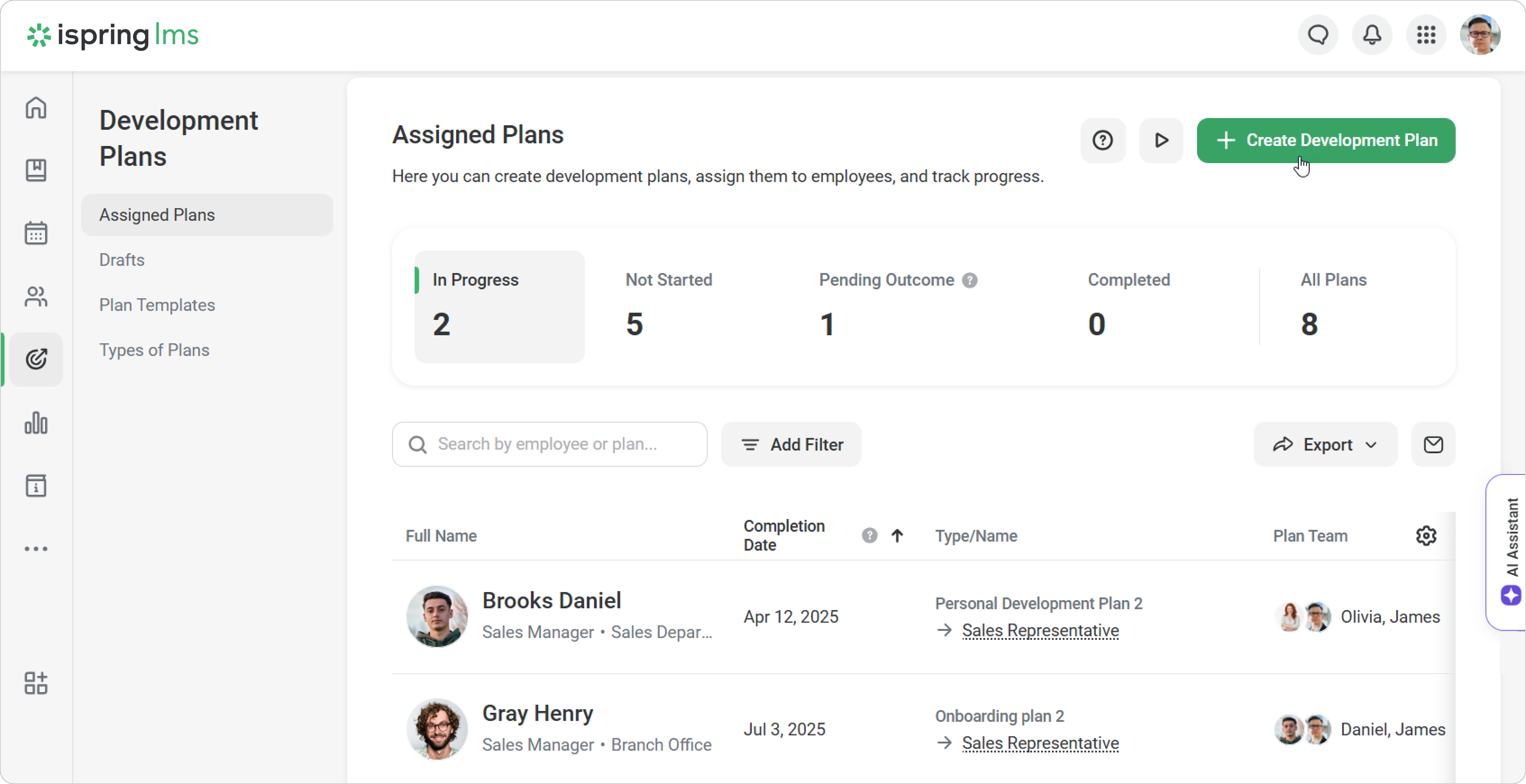Click the envelope mail icon button
Image resolution: width=1526 pixels, height=784 pixels.
tap(1433, 444)
